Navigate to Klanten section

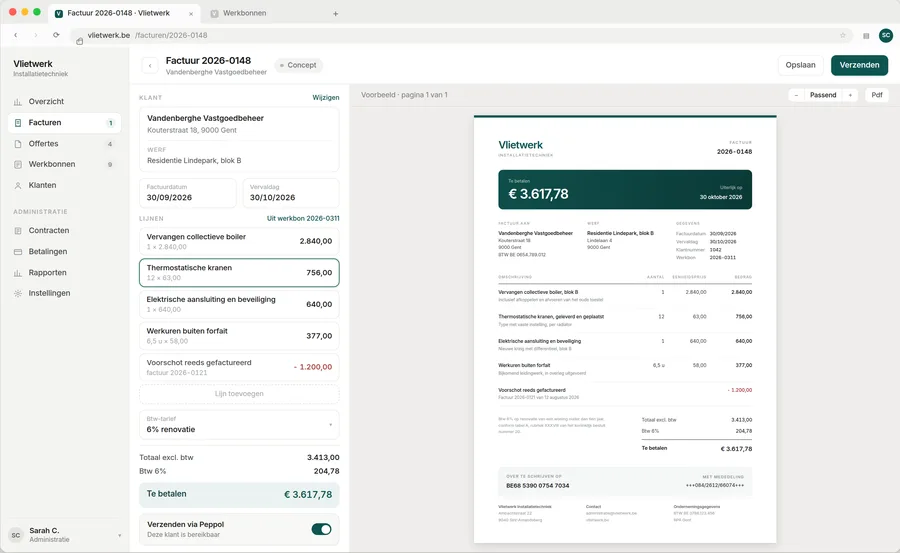(65, 185)
